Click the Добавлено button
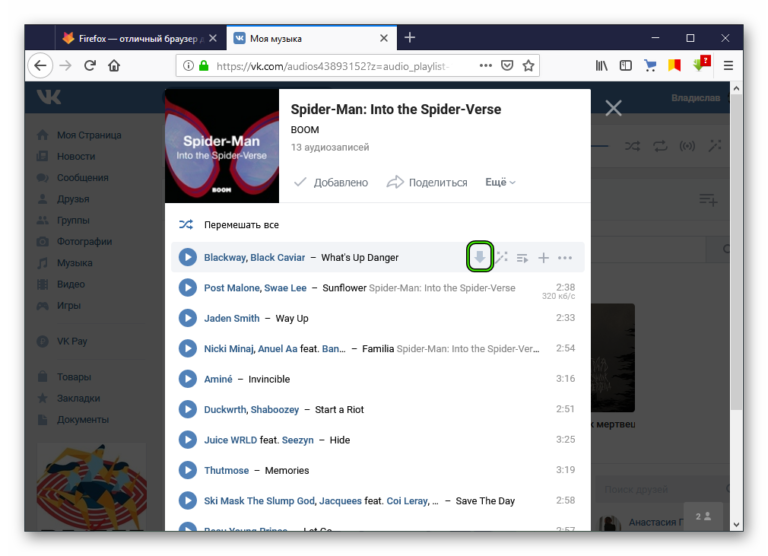Image resolution: width=768 pixels, height=556 pixels. 331,182
